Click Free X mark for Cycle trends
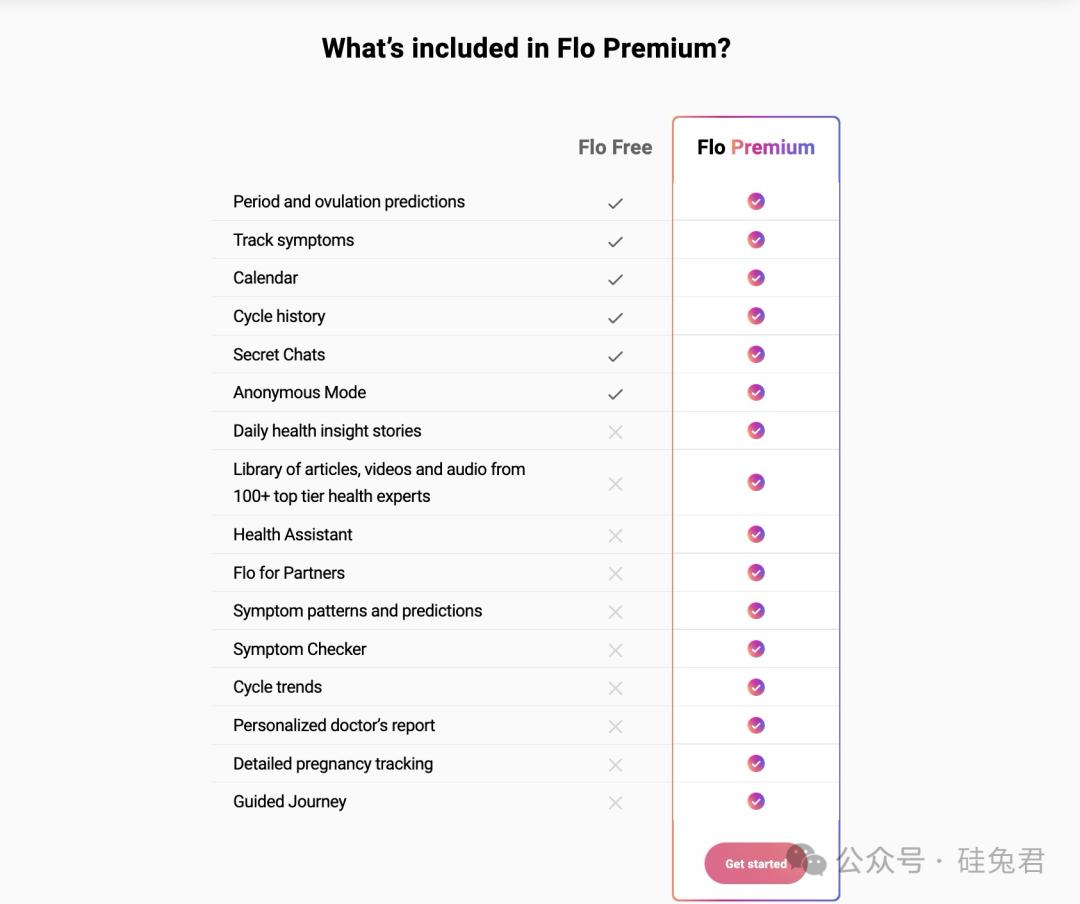 tap(615, 688)
